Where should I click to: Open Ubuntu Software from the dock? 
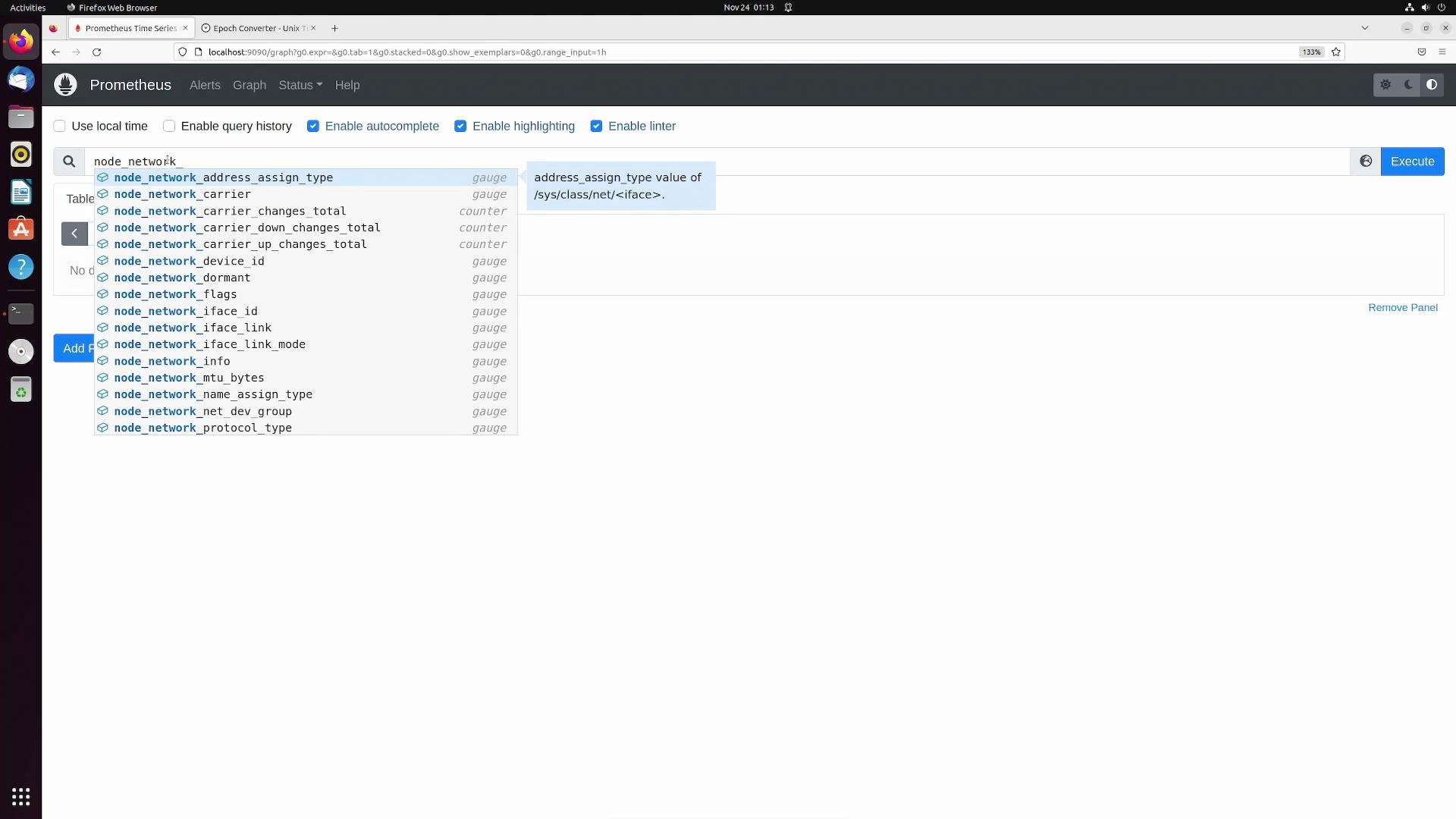pos(21,229)
